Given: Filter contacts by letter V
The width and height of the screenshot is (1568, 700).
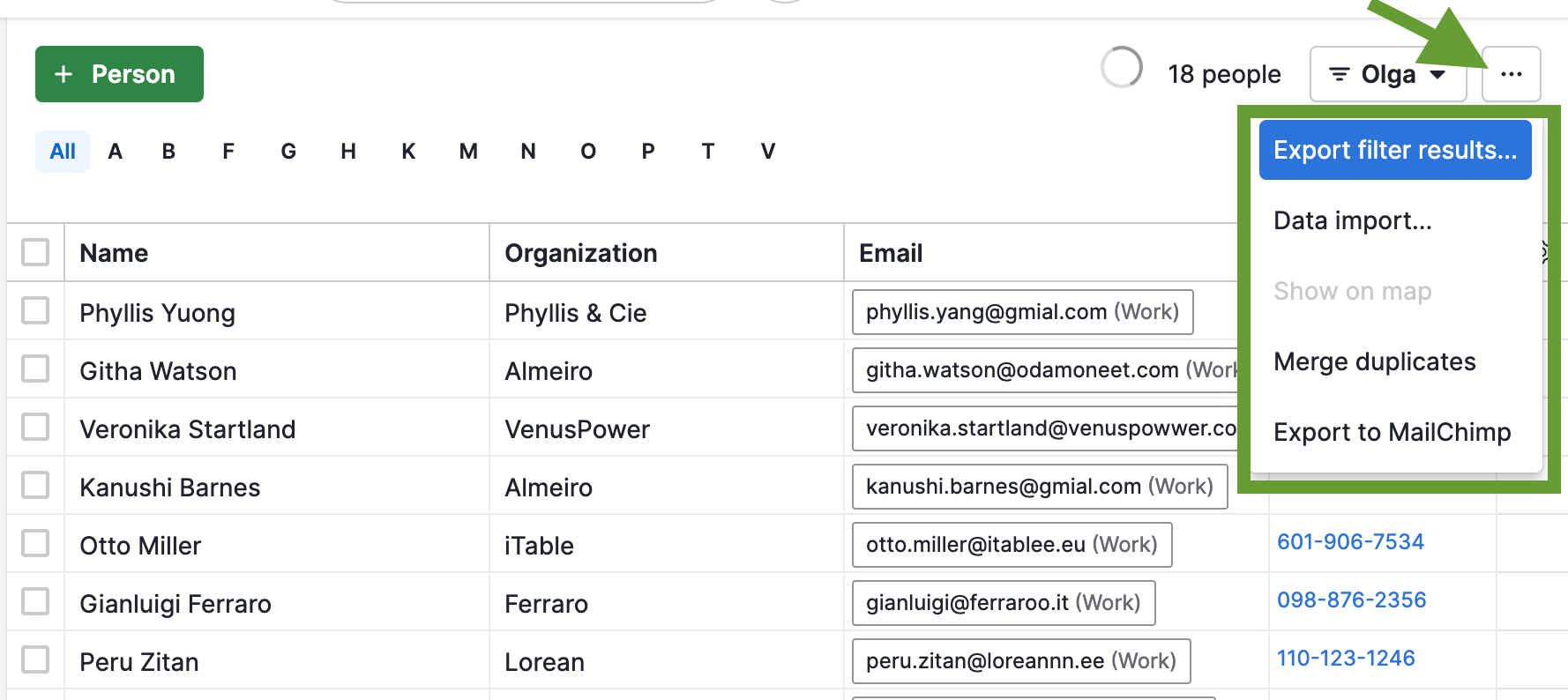Looking at the screenshot, I should [768, 151].
